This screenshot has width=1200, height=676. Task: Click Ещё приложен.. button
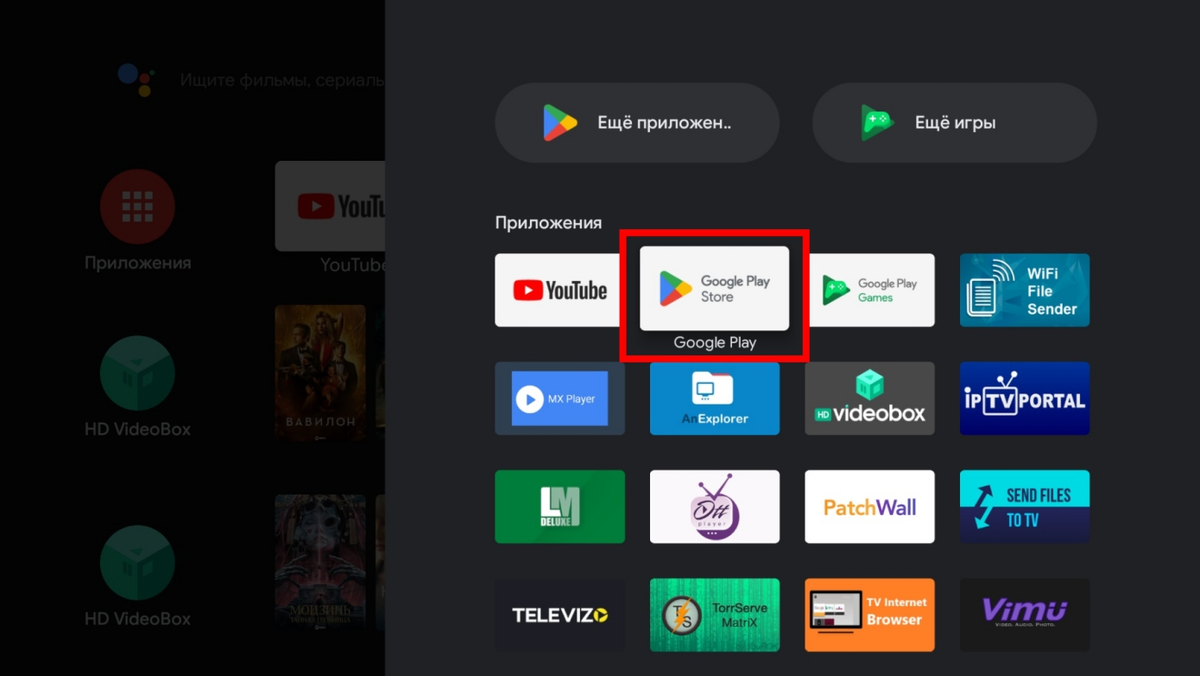637,123
